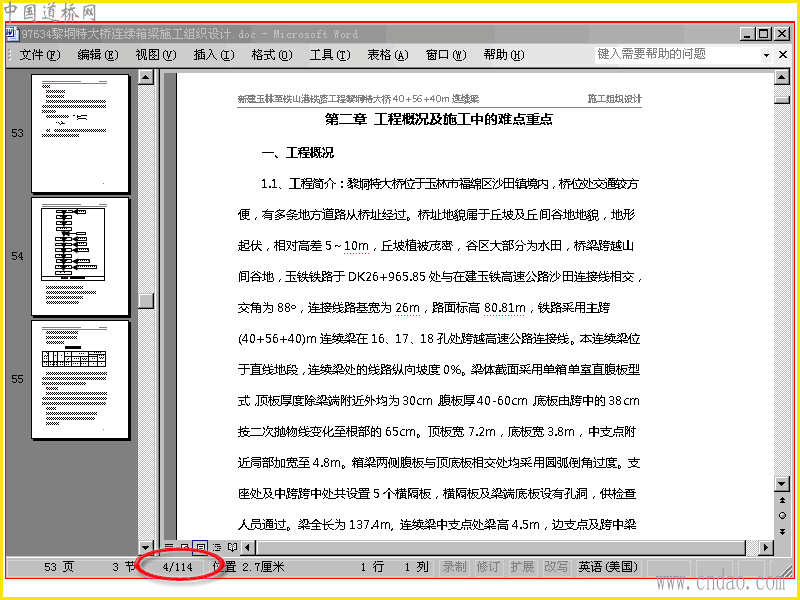Click the 英语(美国) language indicator
This screenshot has height=600, width=800.
click(608, 567)
